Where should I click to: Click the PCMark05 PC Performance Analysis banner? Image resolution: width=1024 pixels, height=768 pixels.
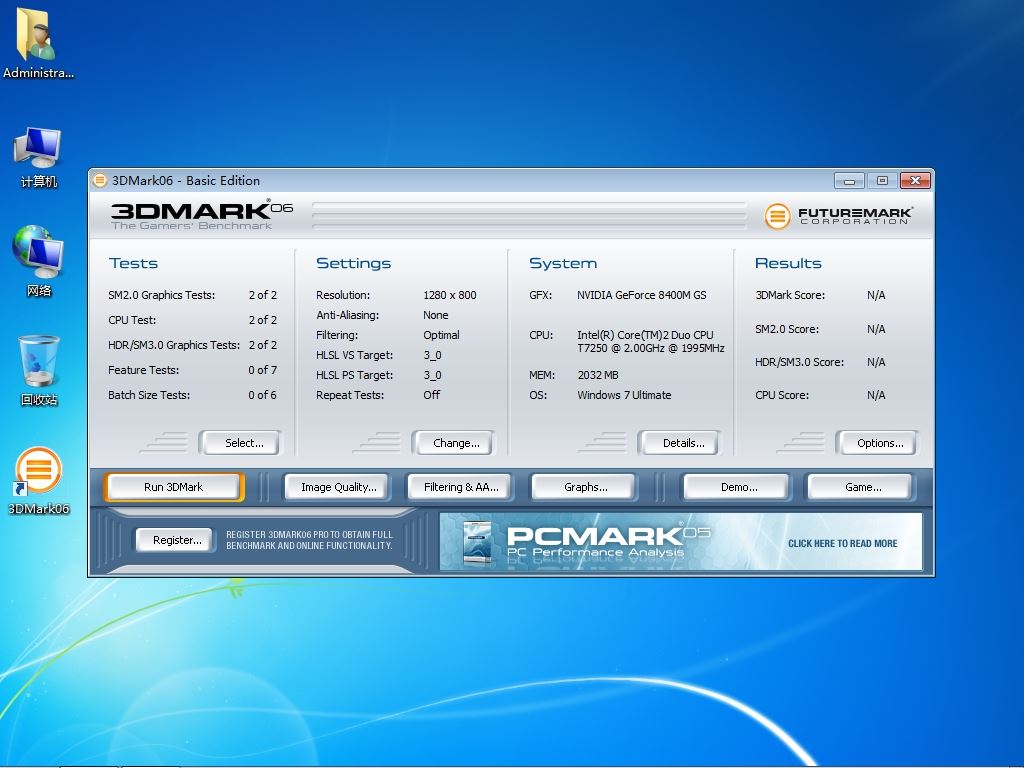tap(681, 541)
